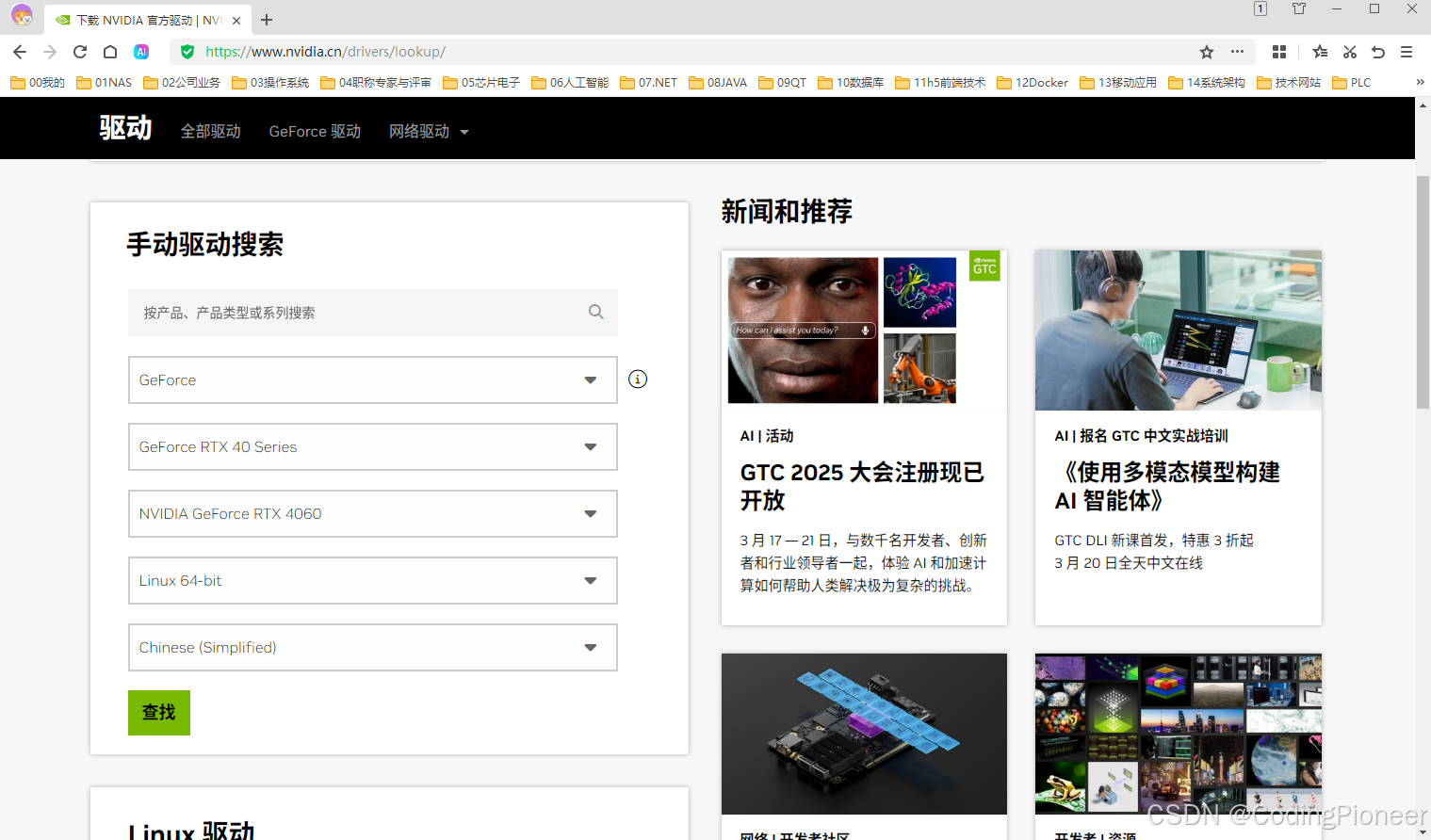Expand the Linux 64-bit operating system dropdown
This screenshot has width=1431, height=840.
(x=373, y=581)
